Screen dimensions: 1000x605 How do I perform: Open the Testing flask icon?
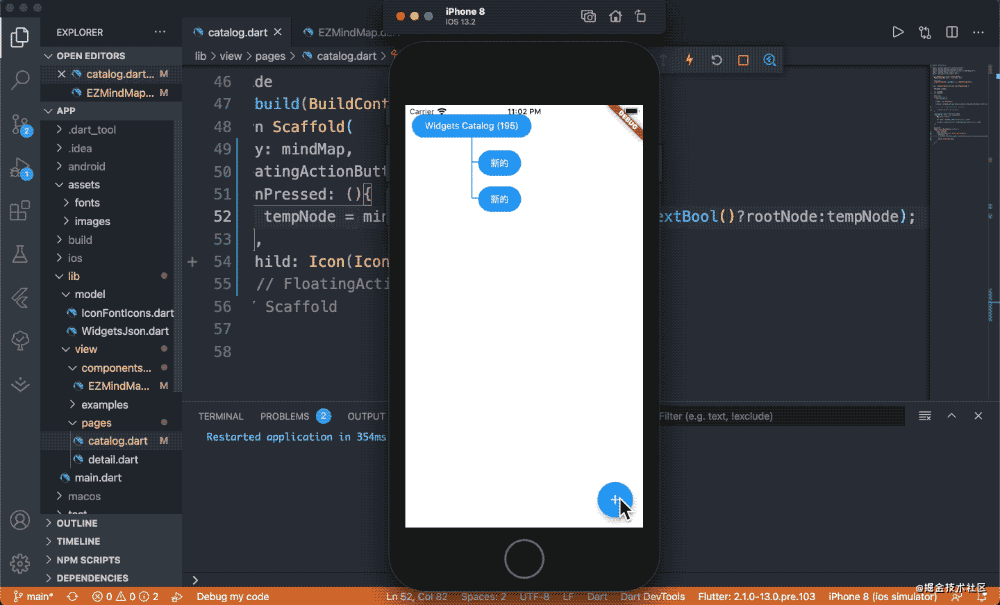click(20, 254)
